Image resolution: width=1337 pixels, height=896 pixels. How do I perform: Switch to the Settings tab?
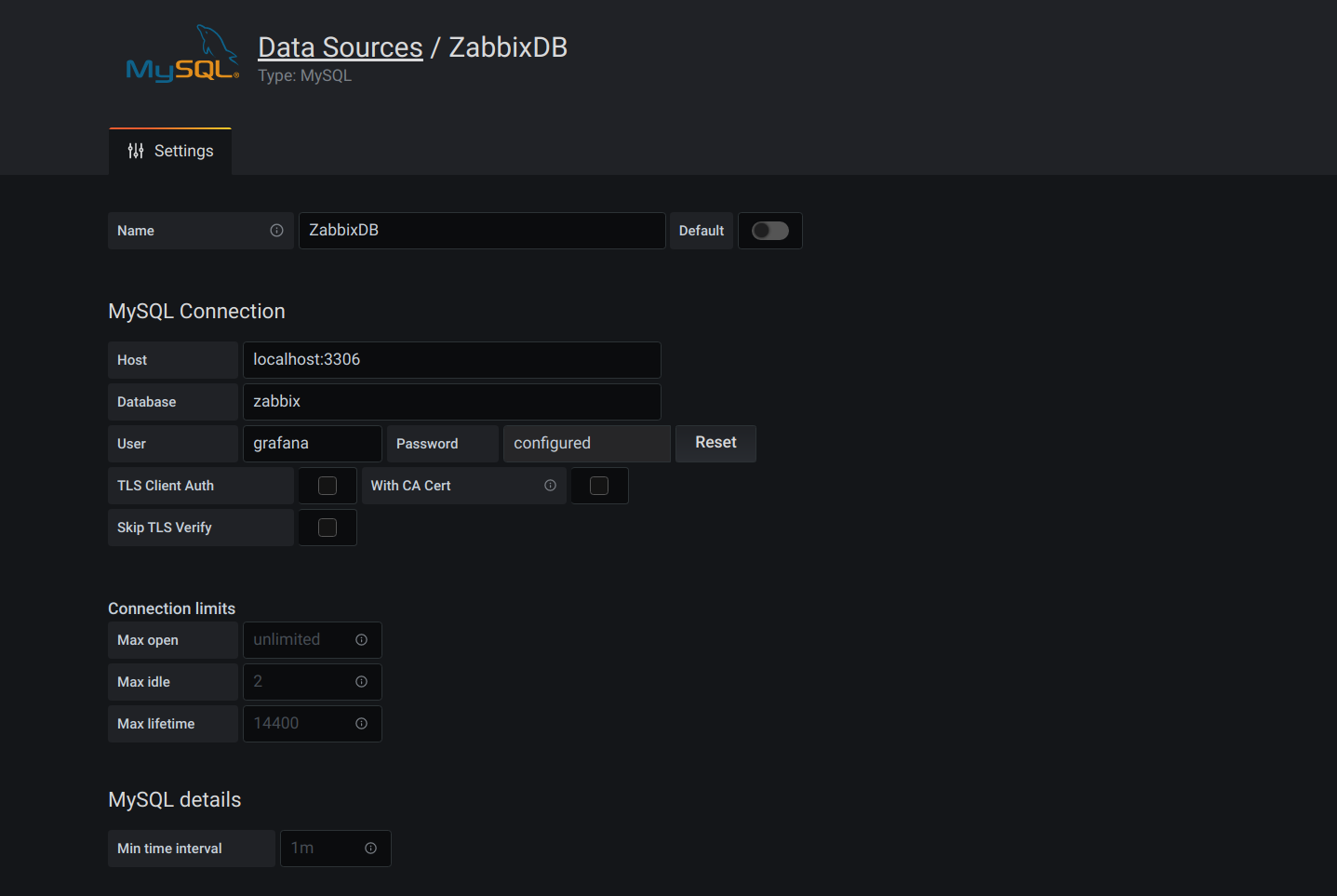170,150
